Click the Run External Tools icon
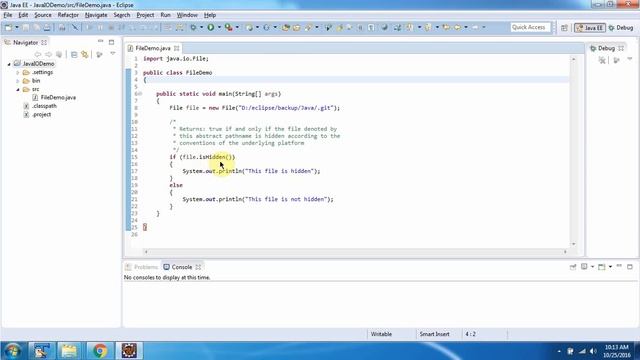Image resolution: width=640 pixels, height=360 pixels. [229, 27]
